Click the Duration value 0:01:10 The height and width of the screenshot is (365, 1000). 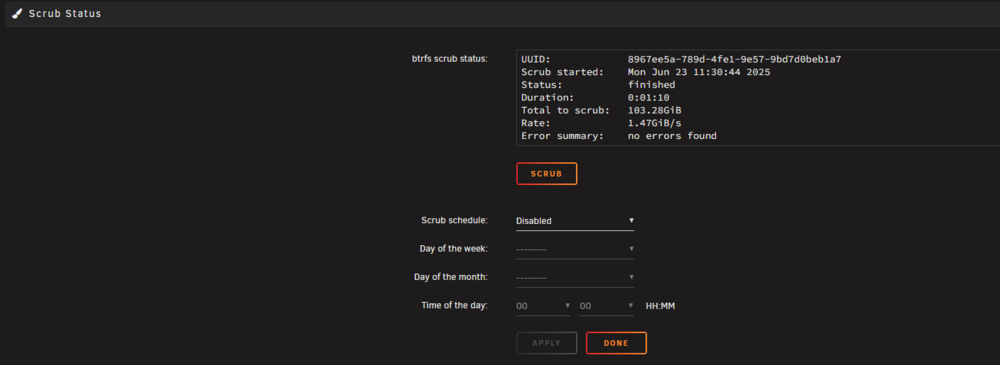point(649,98)
